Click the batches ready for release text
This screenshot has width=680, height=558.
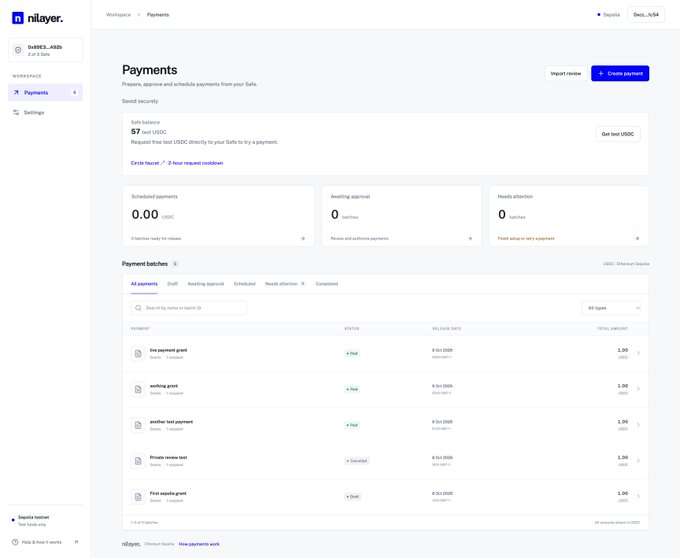pos(156,238)
